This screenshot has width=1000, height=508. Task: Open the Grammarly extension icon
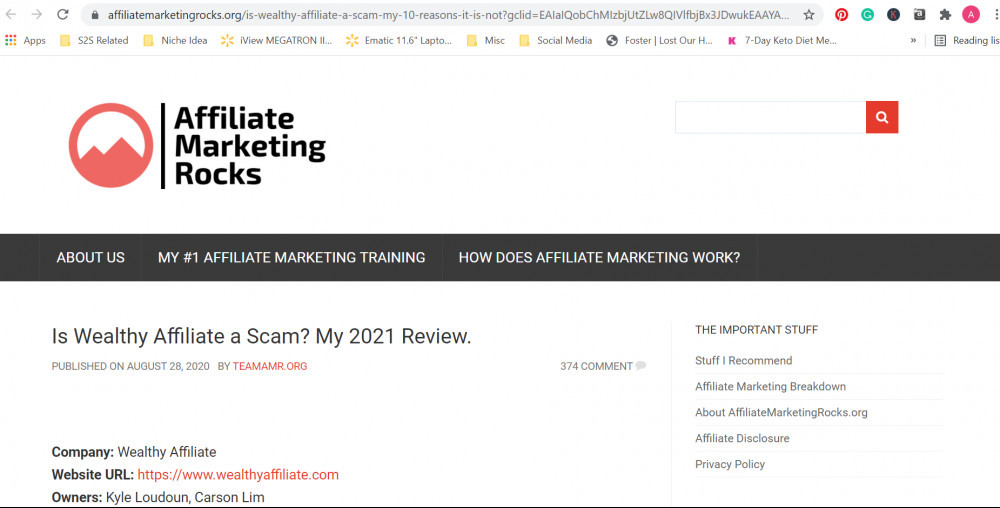(867, 15)
